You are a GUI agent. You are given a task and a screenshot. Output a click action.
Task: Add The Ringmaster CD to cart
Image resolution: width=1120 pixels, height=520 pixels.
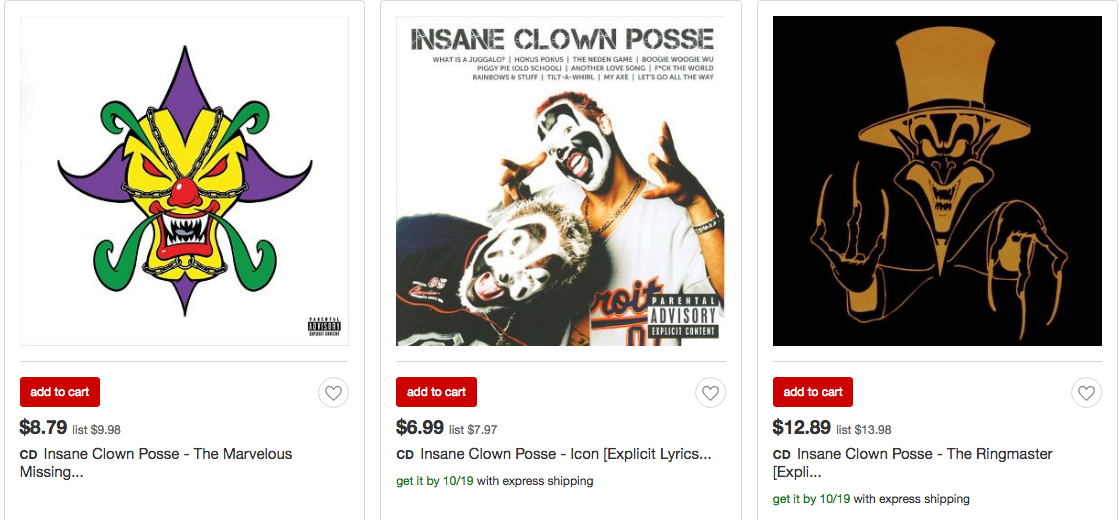(x=813, y=392)
